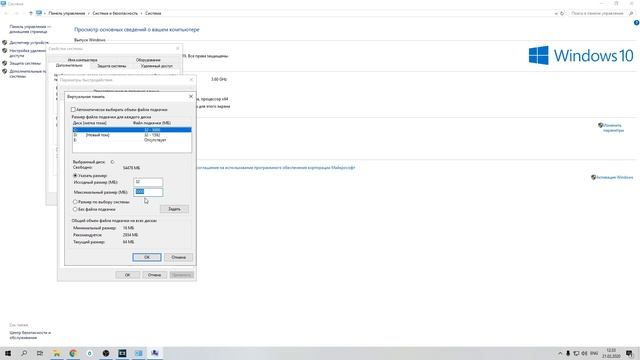Open the Help question mark icon
The height and width of the screenshot is (360, 640).
point(636,23)
